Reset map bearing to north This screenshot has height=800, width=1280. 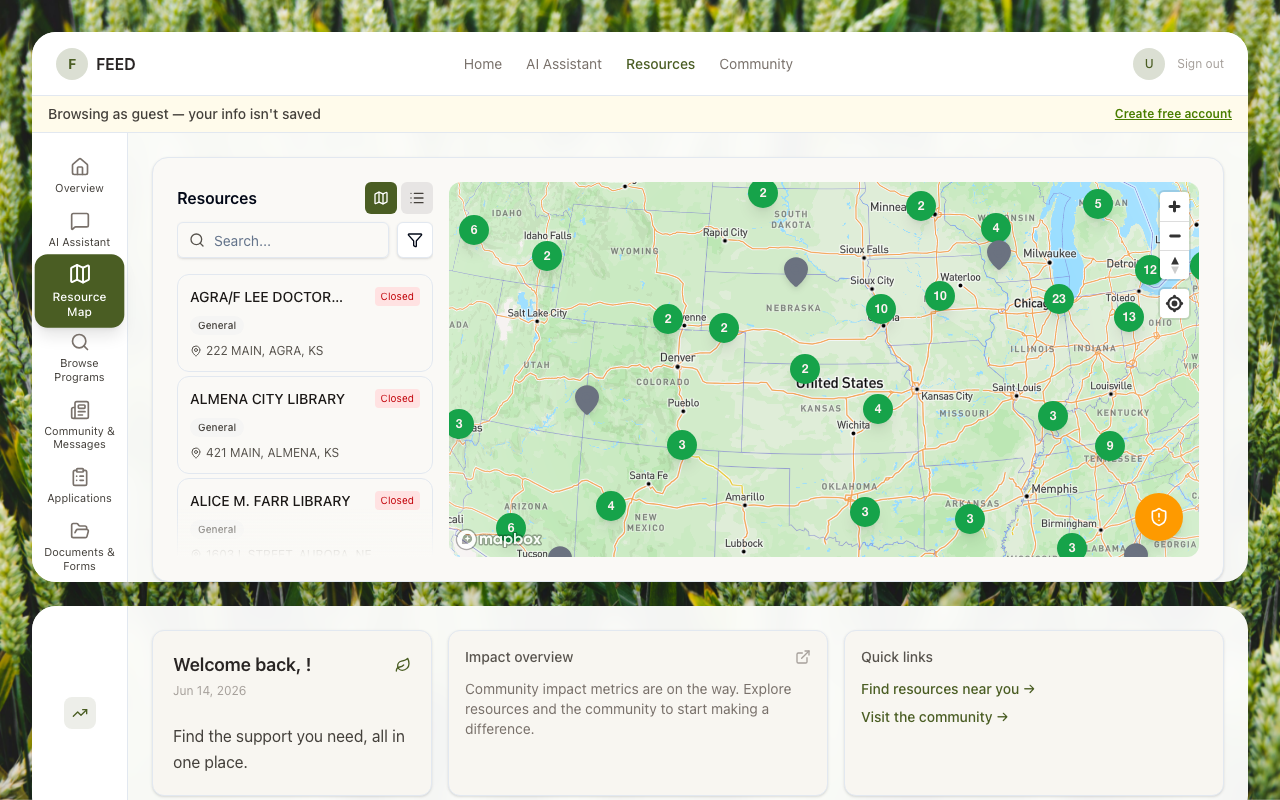pos(1174,265)
